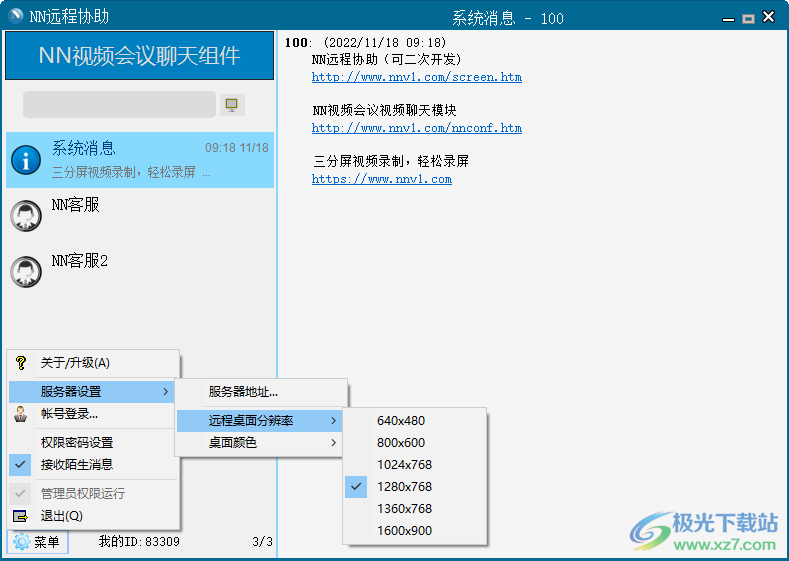Click the 我的ID: 83309 text
Screen dimensions: 789x561
click(x=139, y=542)
